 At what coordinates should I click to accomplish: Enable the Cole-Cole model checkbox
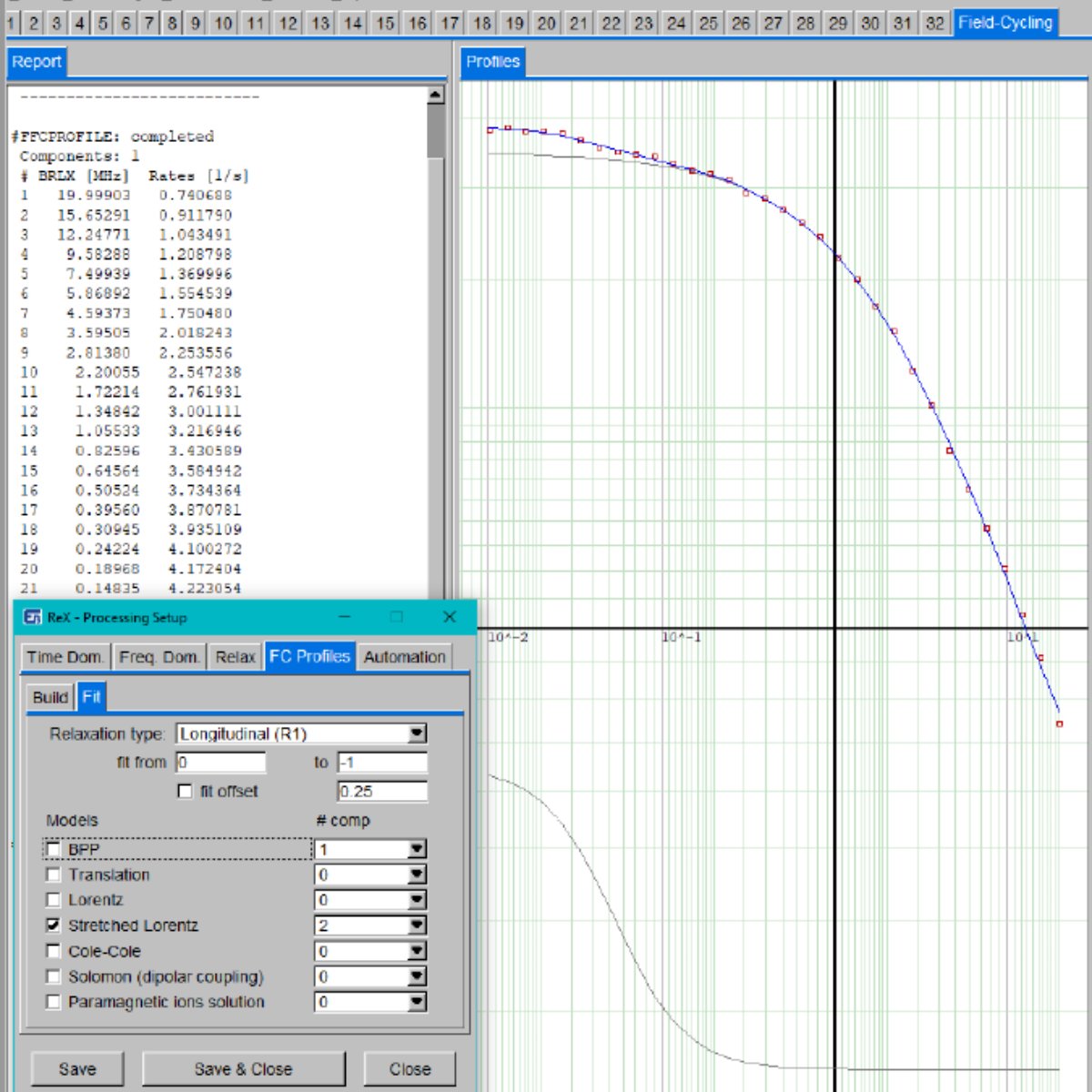[54, 951]
